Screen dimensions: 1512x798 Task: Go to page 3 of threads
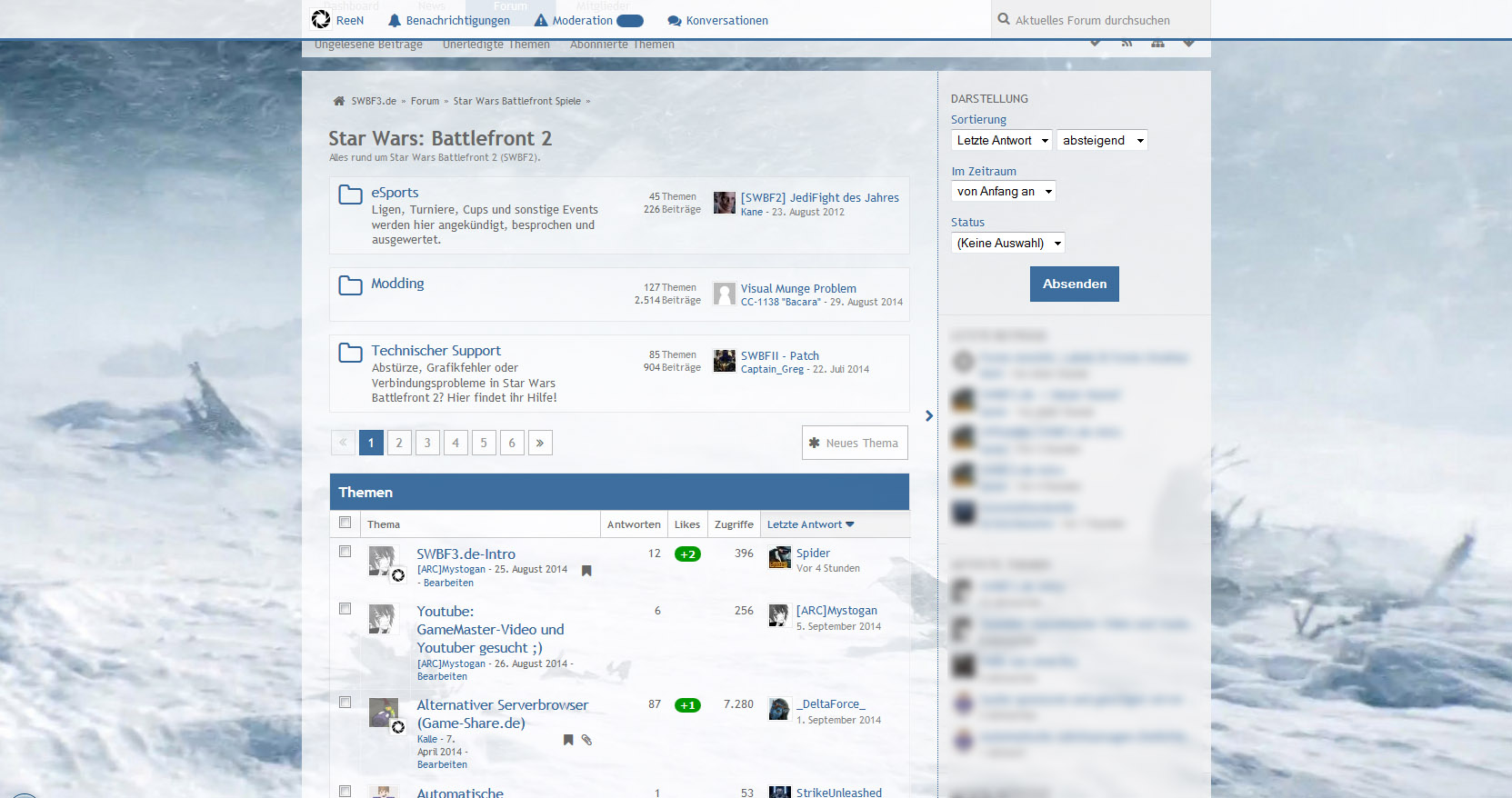click(427, 443)
